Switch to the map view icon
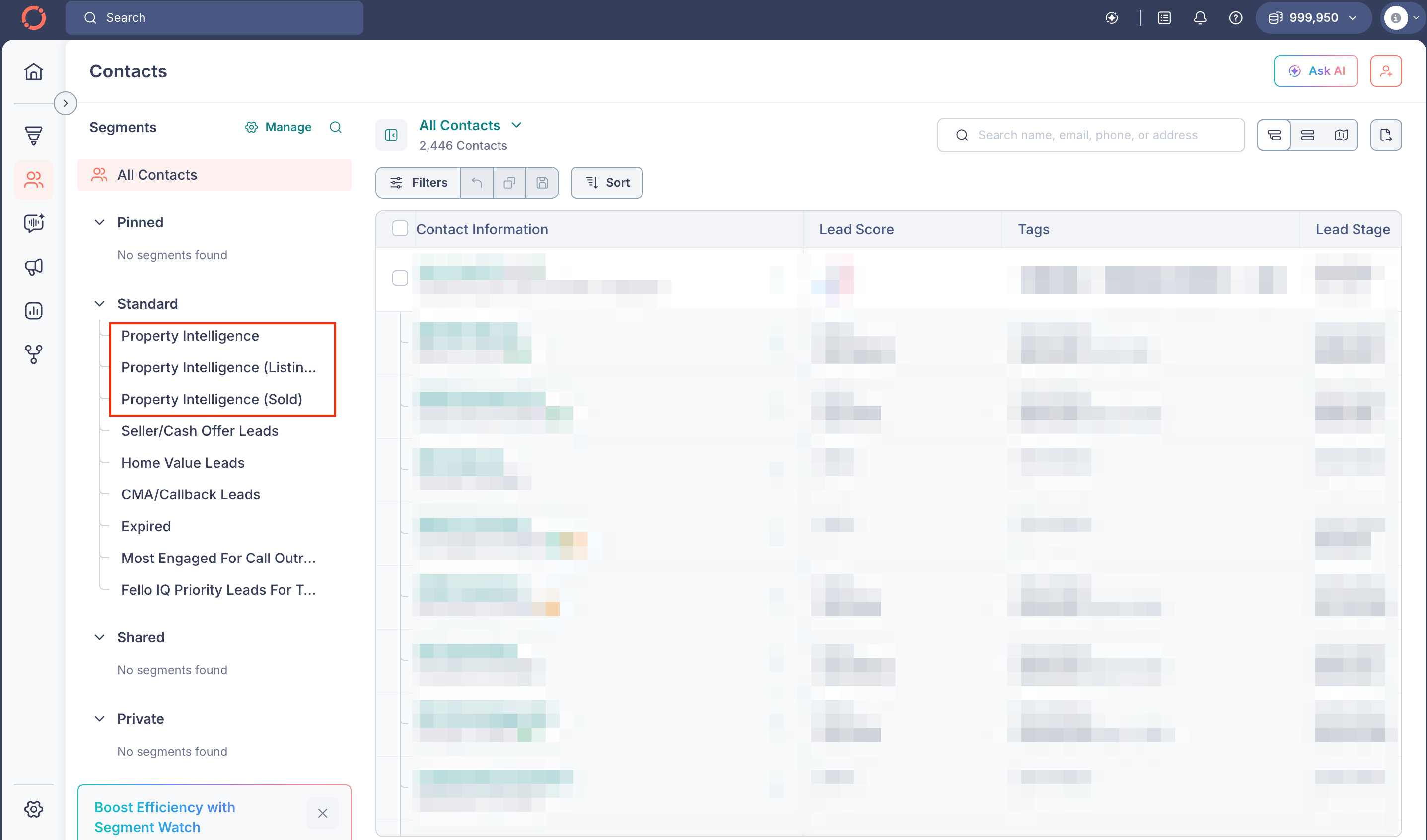Screen dimensions: 1427x840 pyautogui.click(x=1341, y=135)
